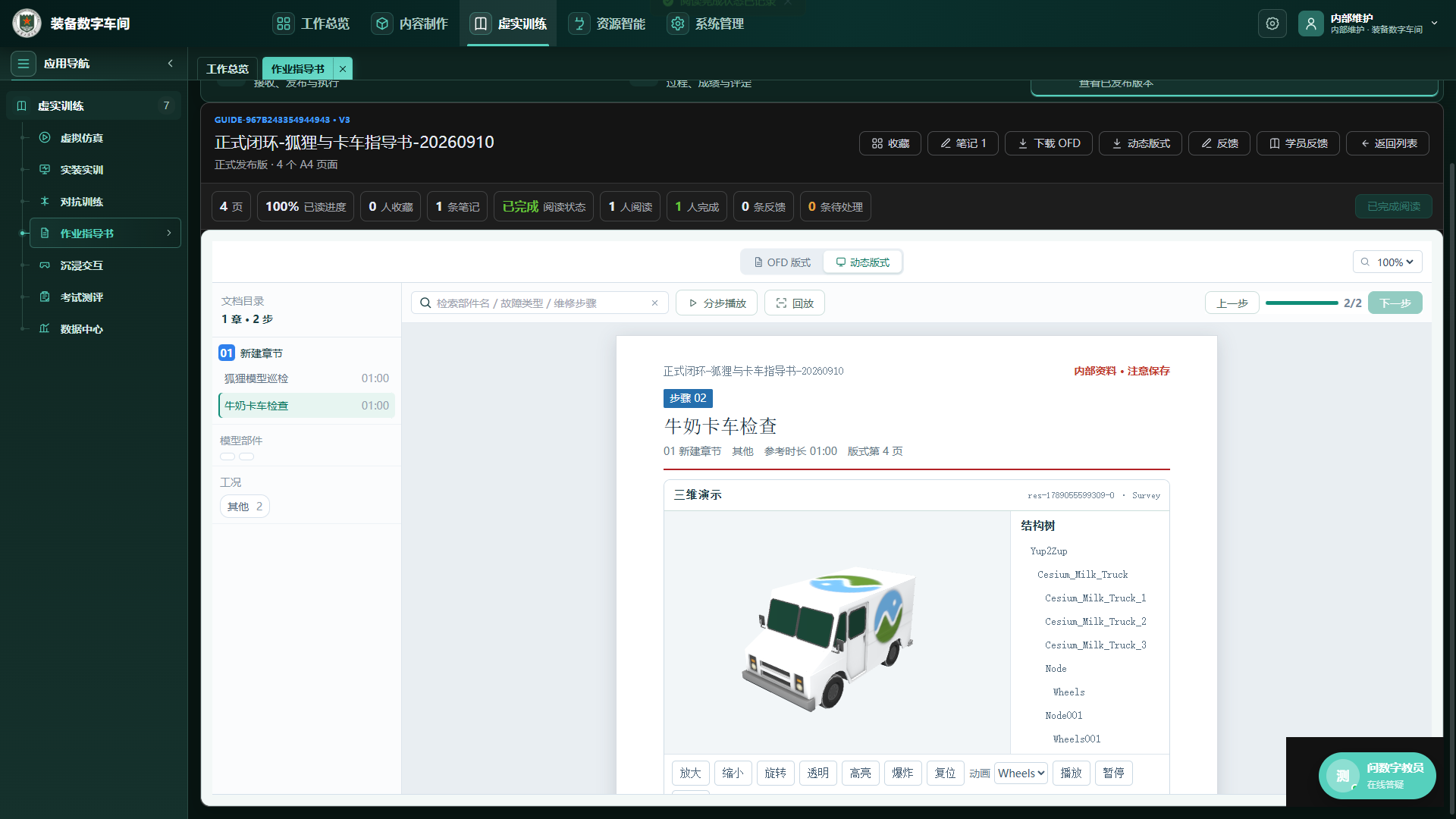1456x819 pixels.
Task: Switch to the 工作总览 tab
Action: click(x=227, y=69)
